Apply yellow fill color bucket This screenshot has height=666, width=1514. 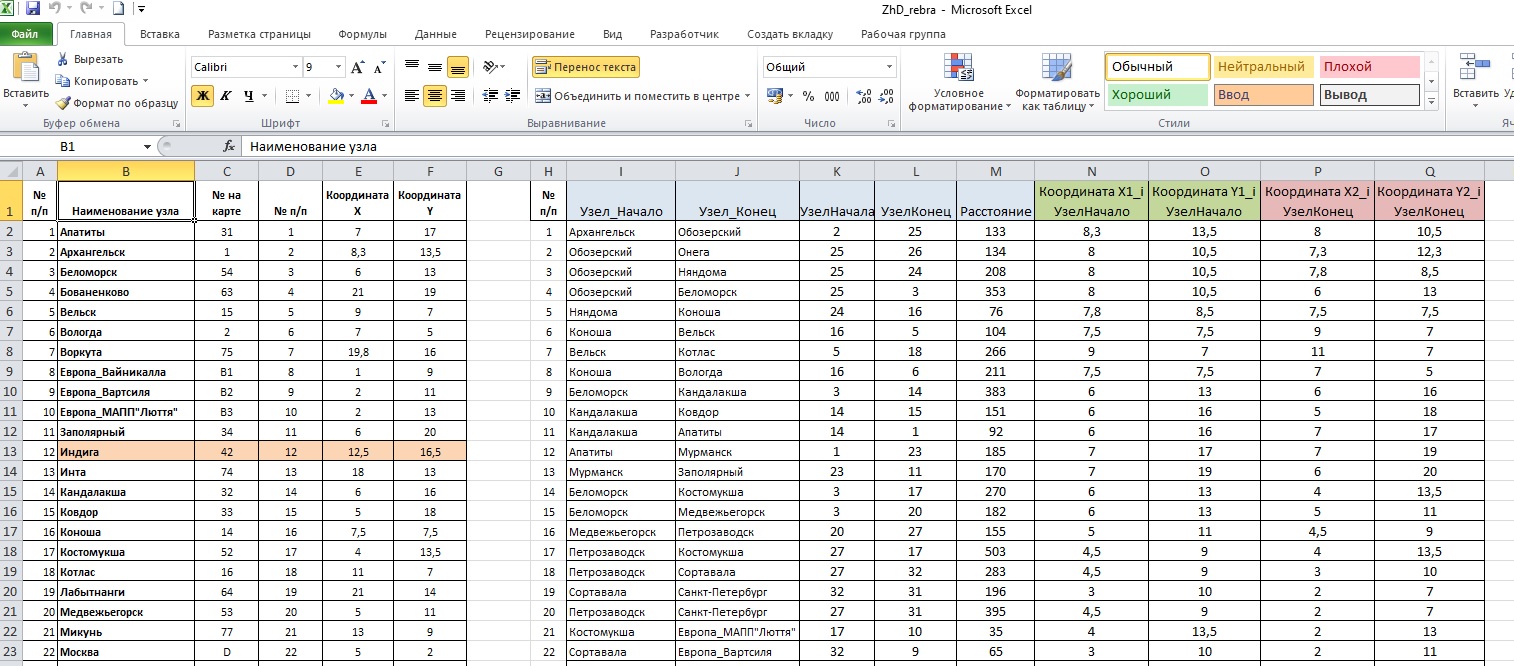(x=336, y=96)
